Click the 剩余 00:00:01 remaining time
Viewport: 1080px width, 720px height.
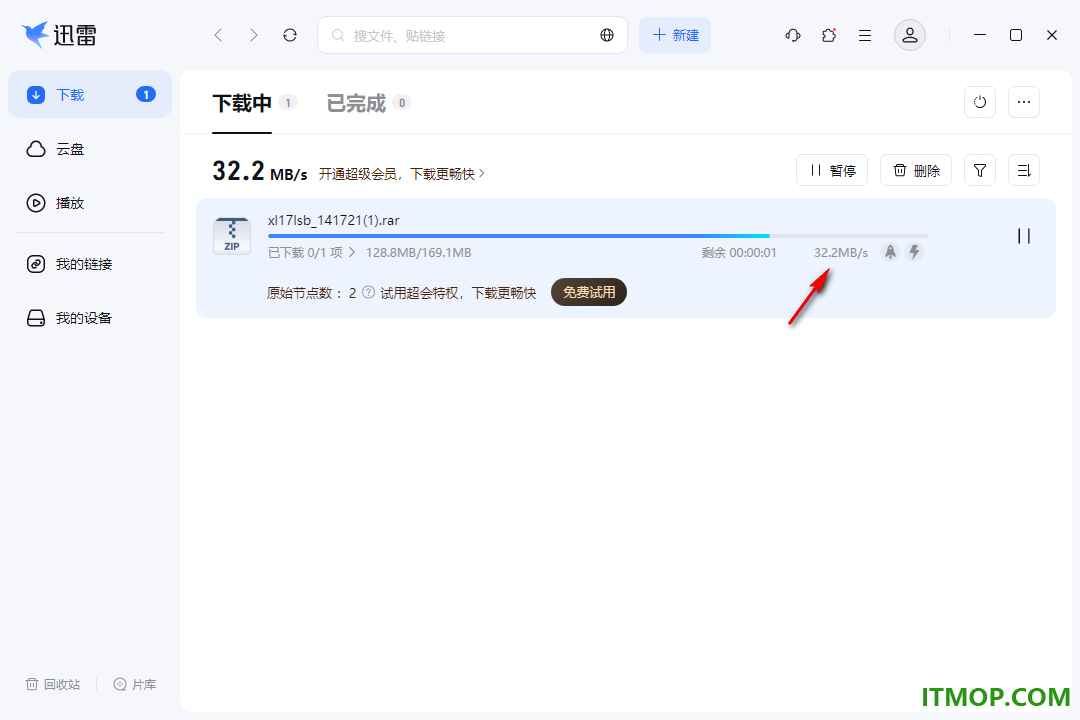pos(739,253)
